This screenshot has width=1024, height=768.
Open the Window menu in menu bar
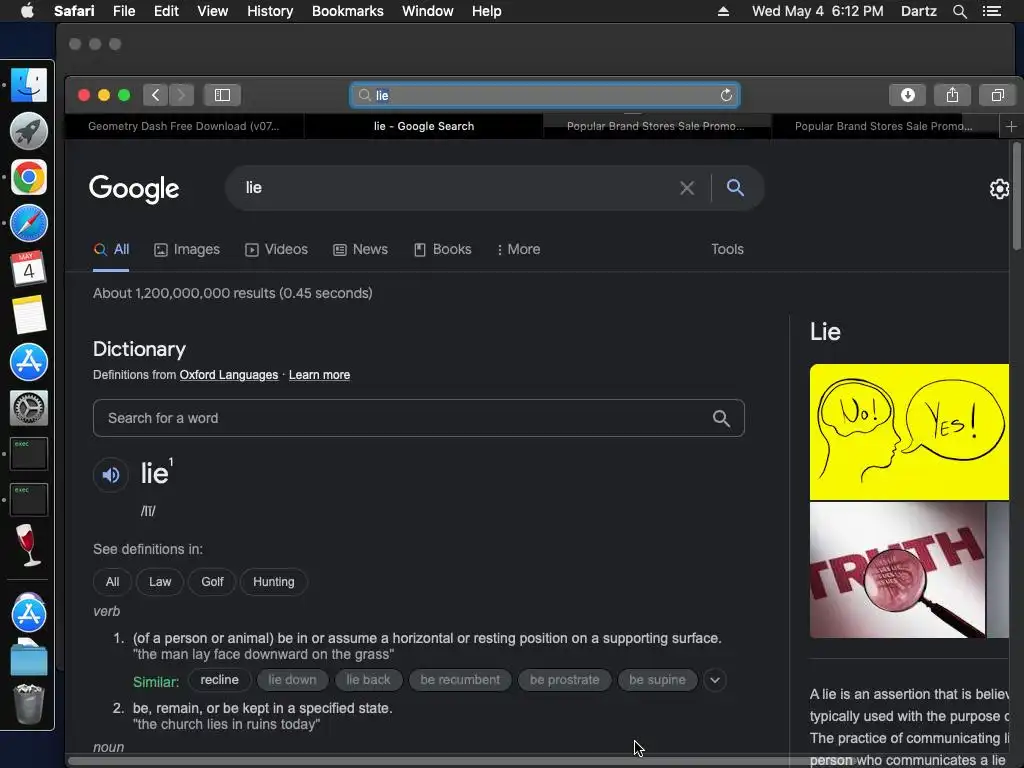click(427, 11)
